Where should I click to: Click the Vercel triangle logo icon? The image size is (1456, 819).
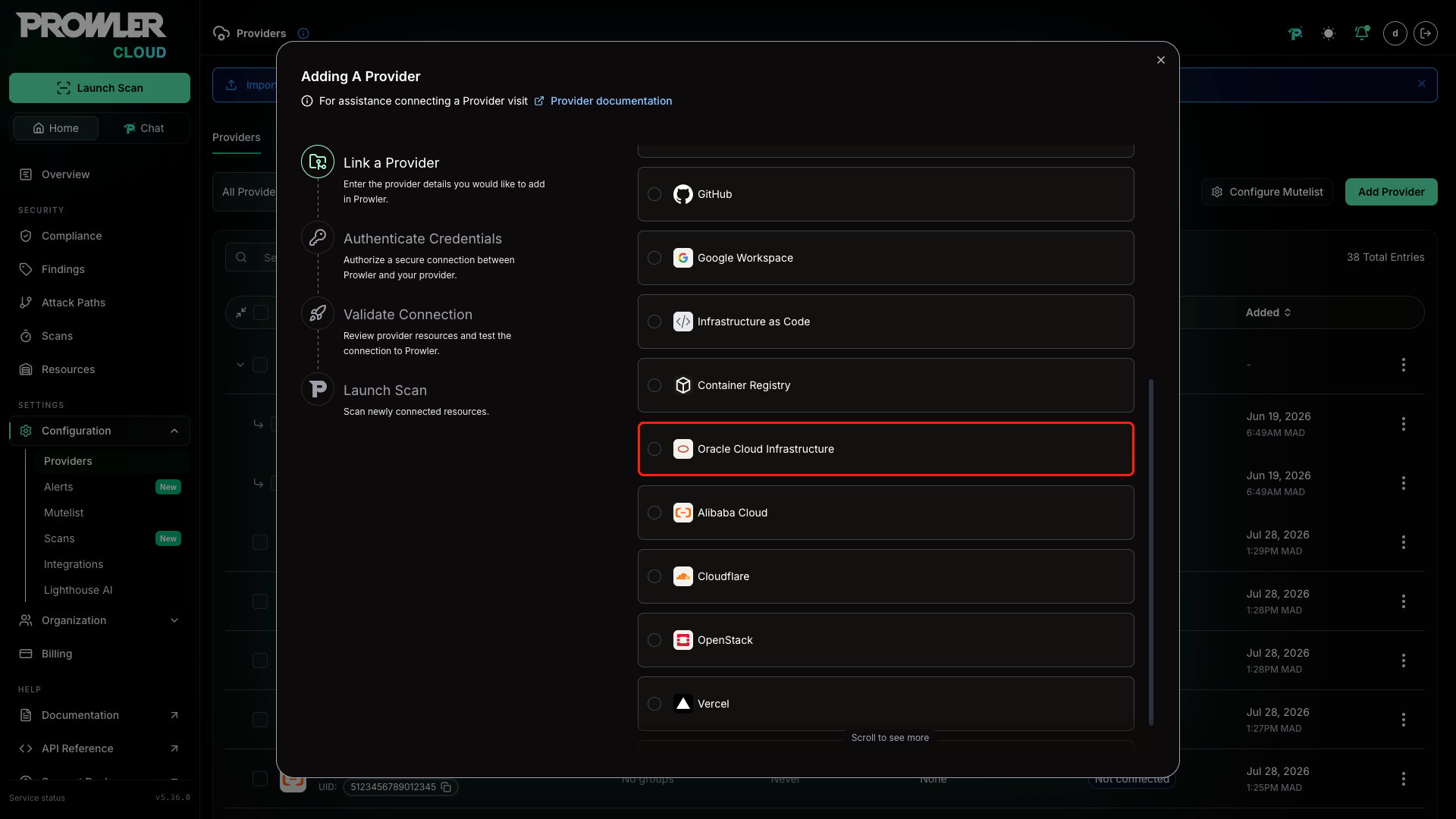point(683,704)
